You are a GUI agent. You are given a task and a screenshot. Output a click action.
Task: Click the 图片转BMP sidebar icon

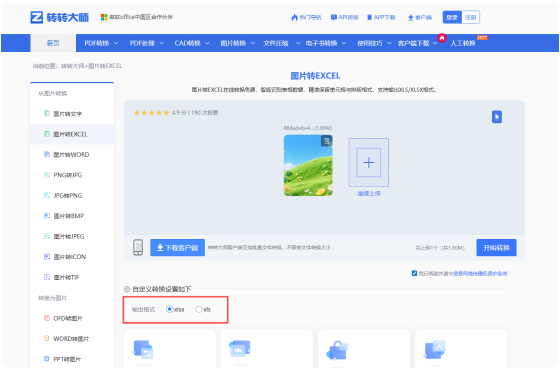click(47, 216)
